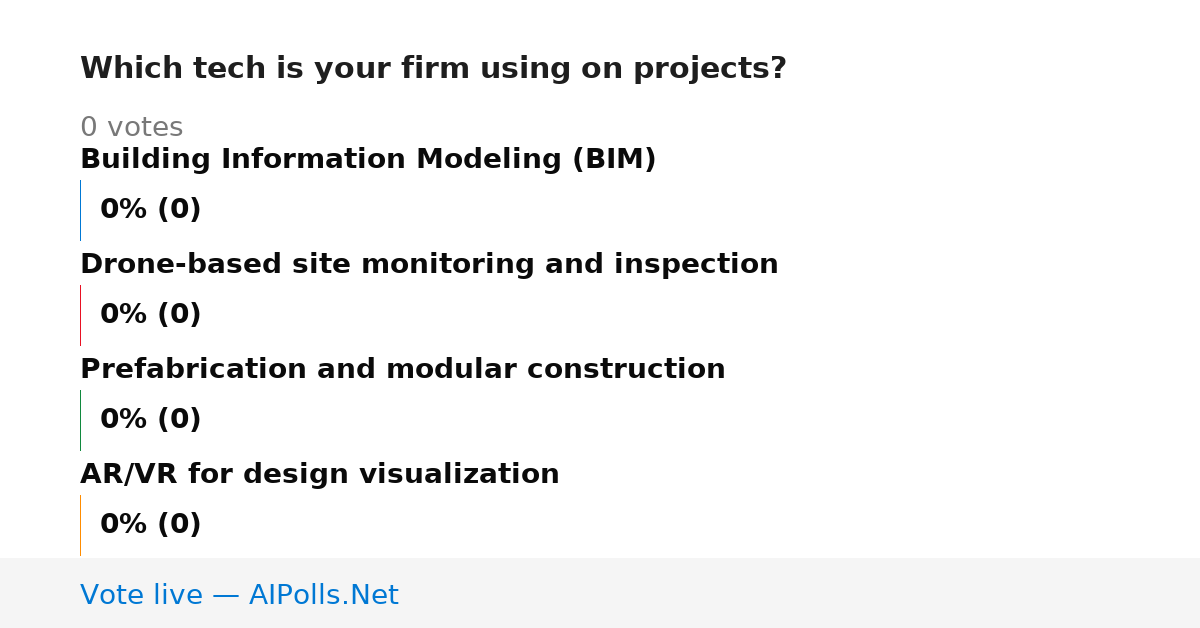1200x628 pixels.
Task: Click BIM's 0% (0) percentage label
Action: 150,210
